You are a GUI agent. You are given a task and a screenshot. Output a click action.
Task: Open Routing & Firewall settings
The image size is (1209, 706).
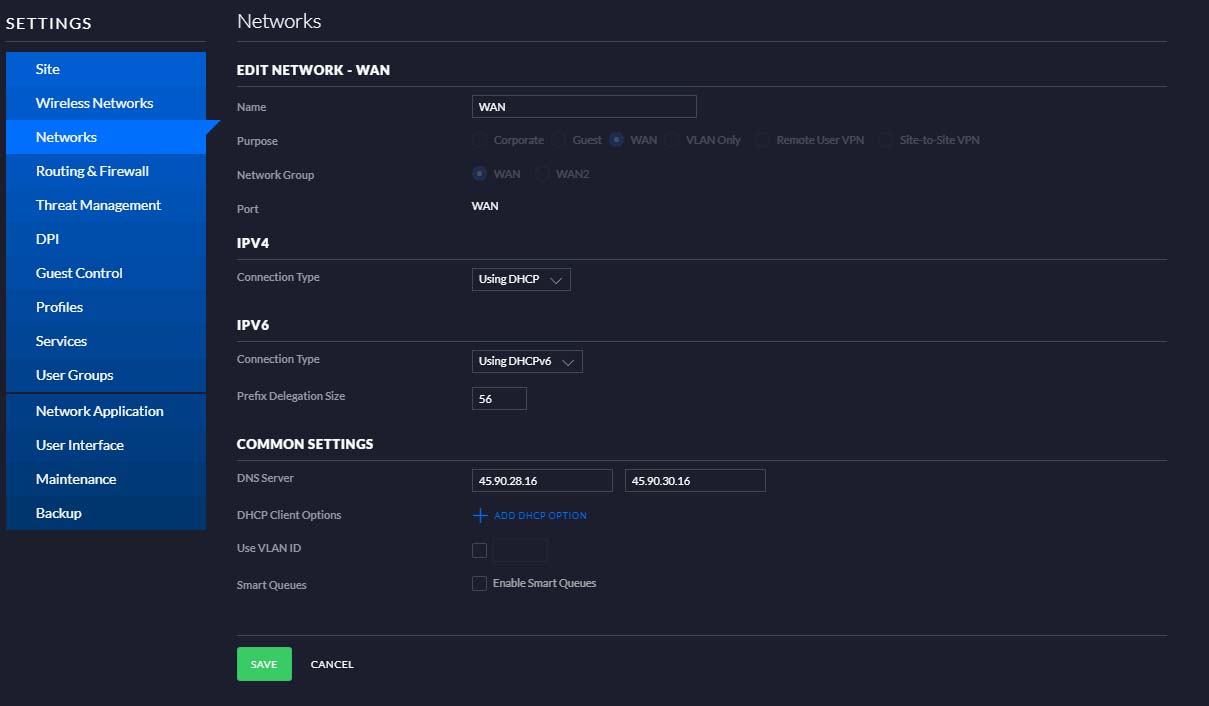pos(106,171)
